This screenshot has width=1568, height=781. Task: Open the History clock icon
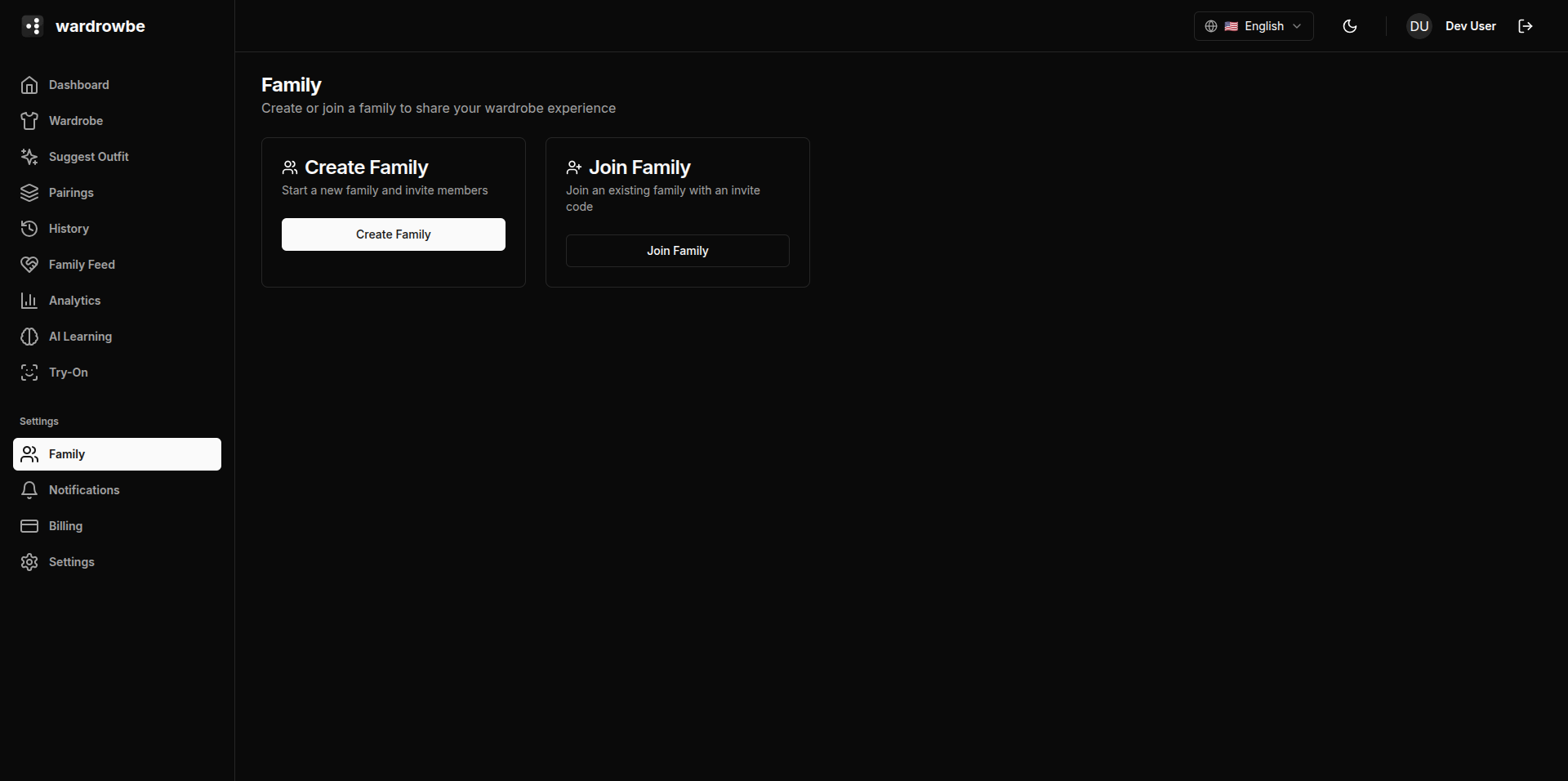(29, 229)
